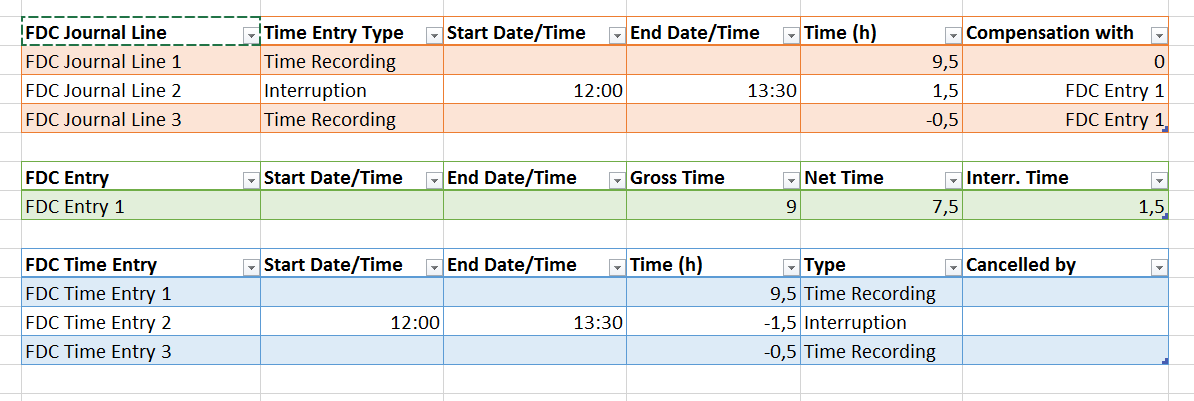This screenshot has height=401, width=1194.
Task: Expand the Time Entry Type filter dropdown
Action: [x=434, y=35]
